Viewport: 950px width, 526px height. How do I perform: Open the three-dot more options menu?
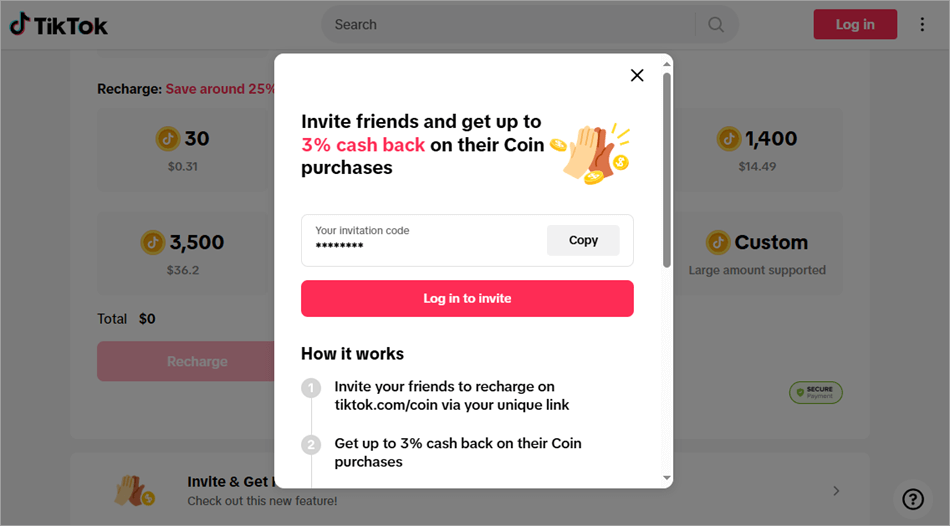922,25
